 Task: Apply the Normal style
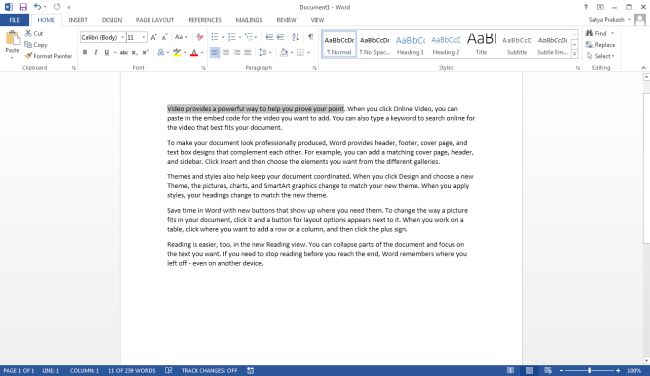pos(339,44)
